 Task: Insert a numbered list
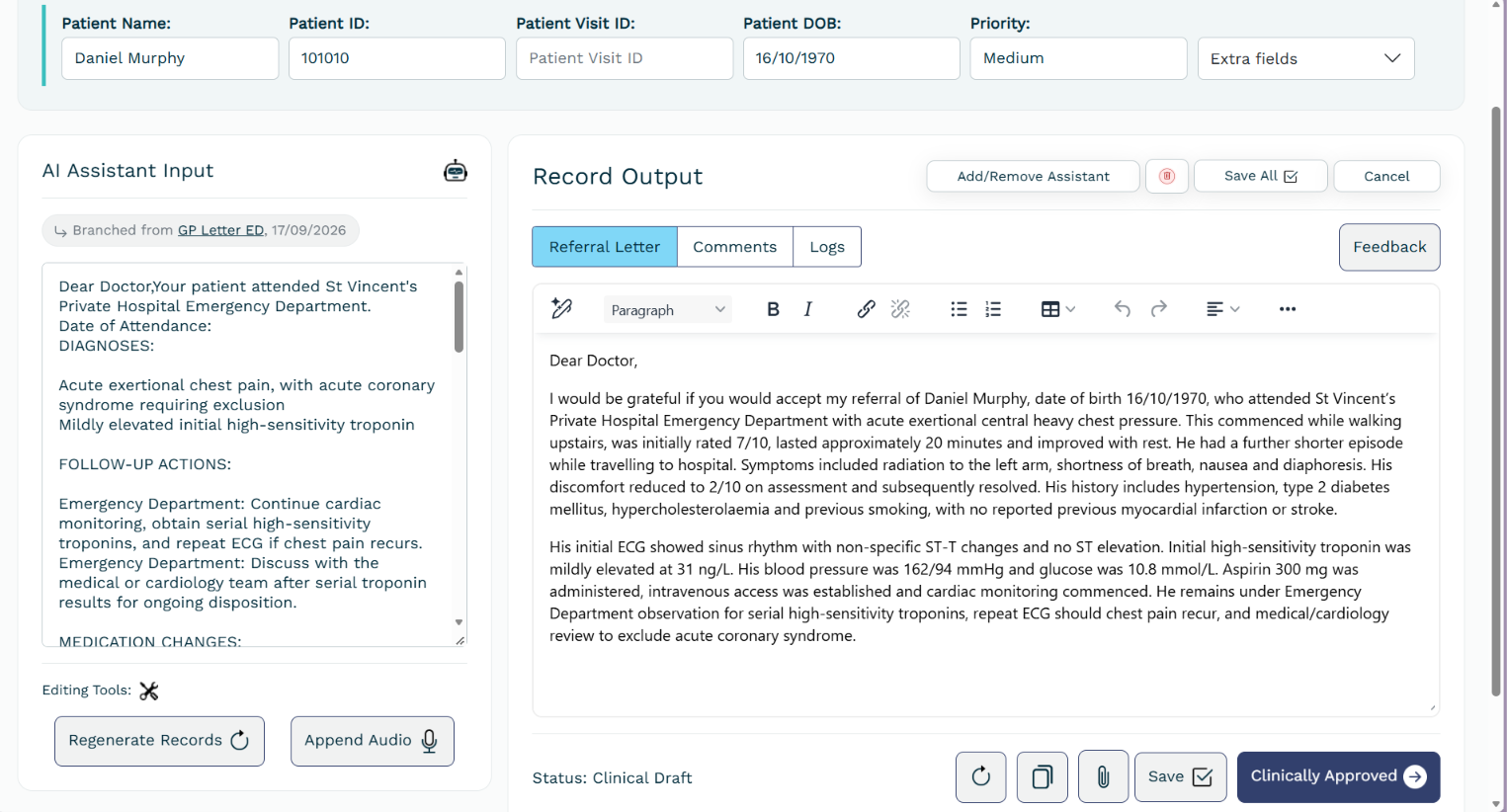[993, 309]
